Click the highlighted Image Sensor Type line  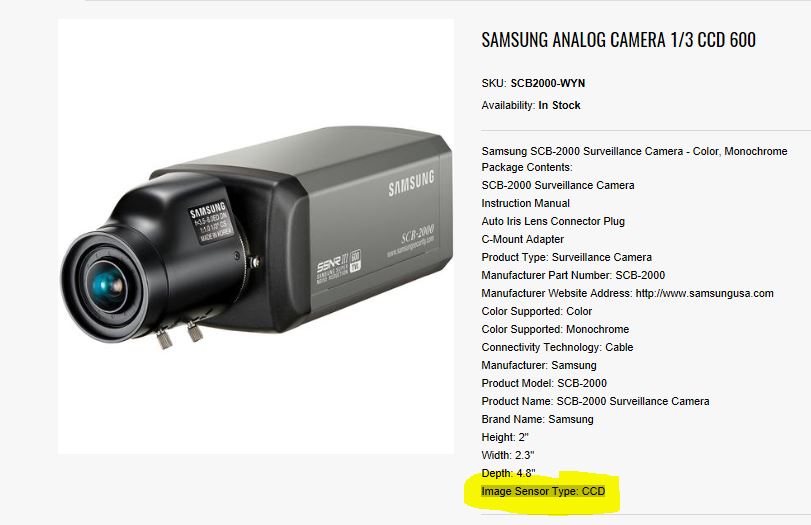pyautogui.click(x=543, y=491)
